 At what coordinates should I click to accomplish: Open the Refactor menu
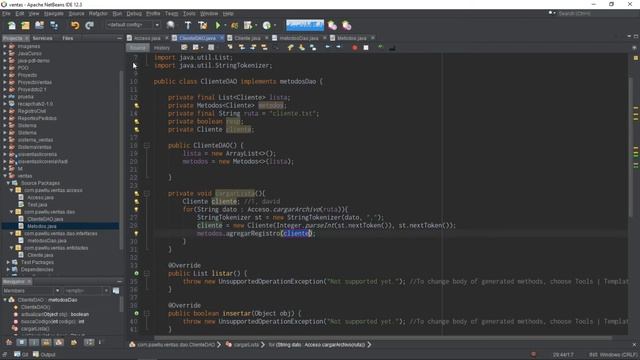tap(98, 13)
